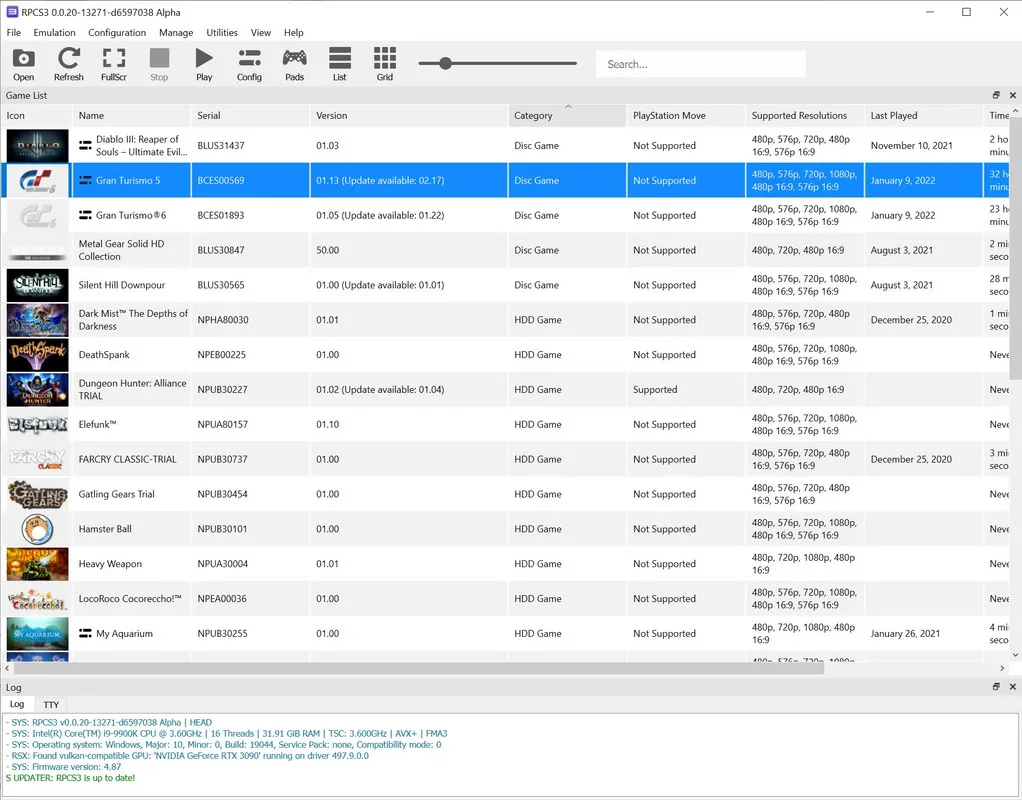Select the FARCRY CLASSIC icon
Screen dimensions: 1022x800
click(x=37, y=460)
